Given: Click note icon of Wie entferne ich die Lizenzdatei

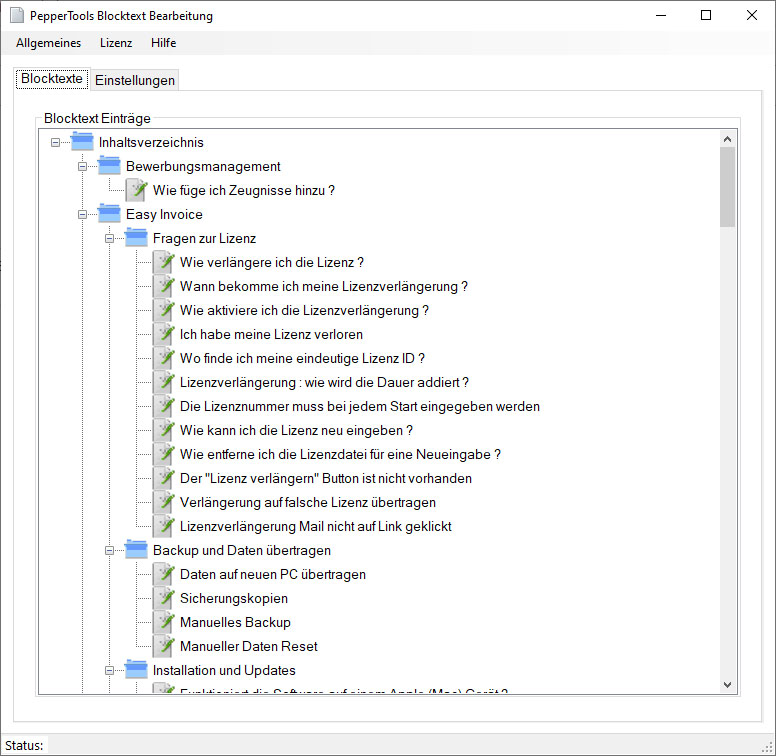Looking at the screenshot, I should coord(164,454).
